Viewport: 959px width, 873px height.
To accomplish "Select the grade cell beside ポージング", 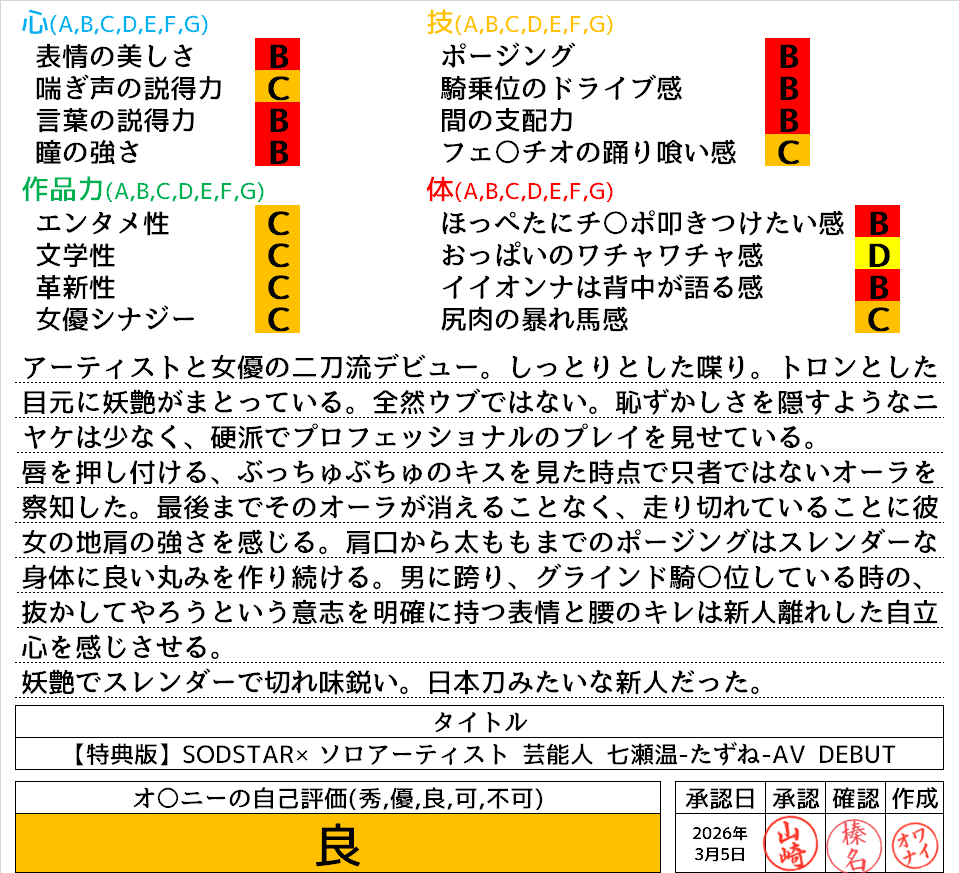I will pos(787,55).
